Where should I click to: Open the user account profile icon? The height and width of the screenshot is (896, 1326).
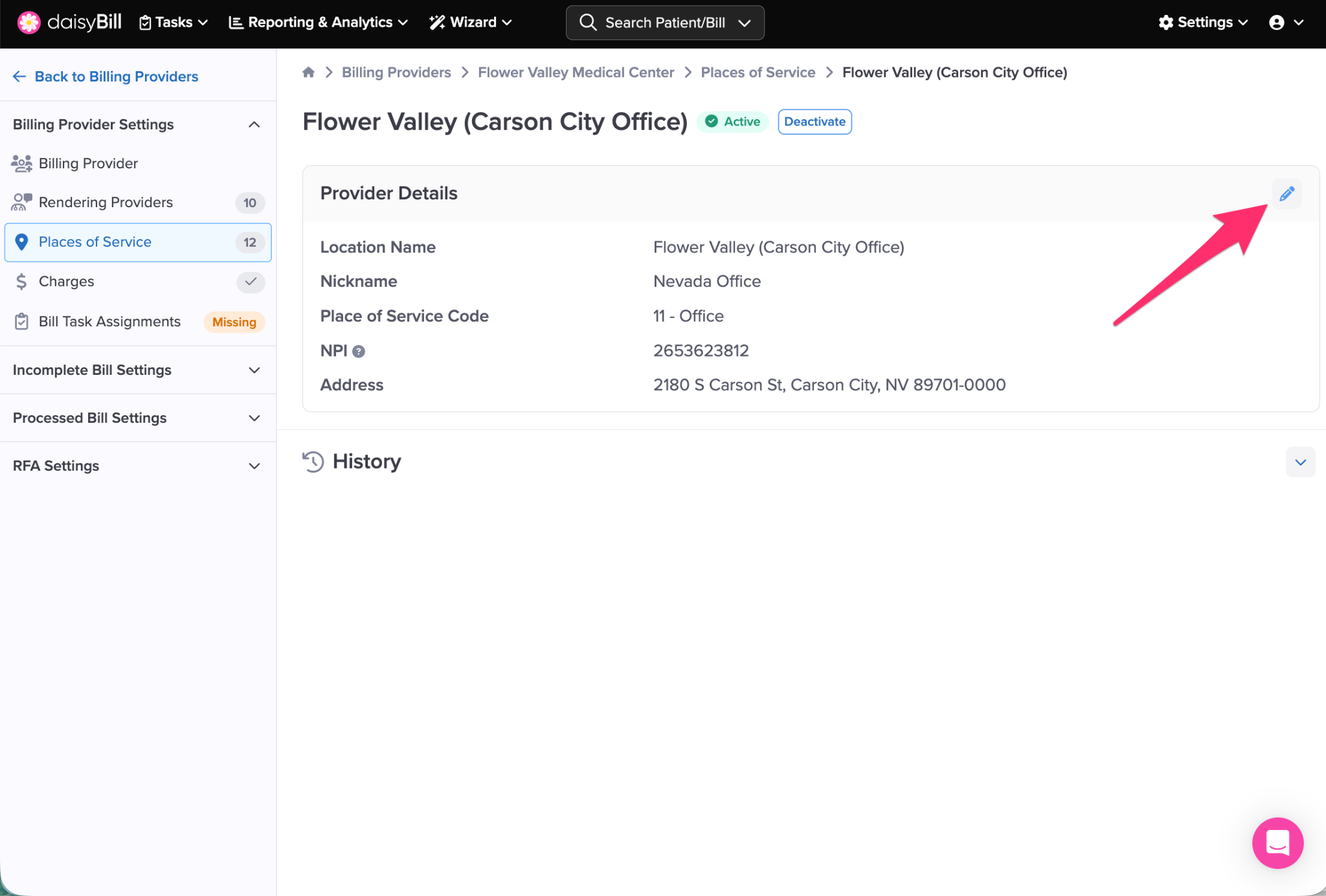(x=1285, y=22)
